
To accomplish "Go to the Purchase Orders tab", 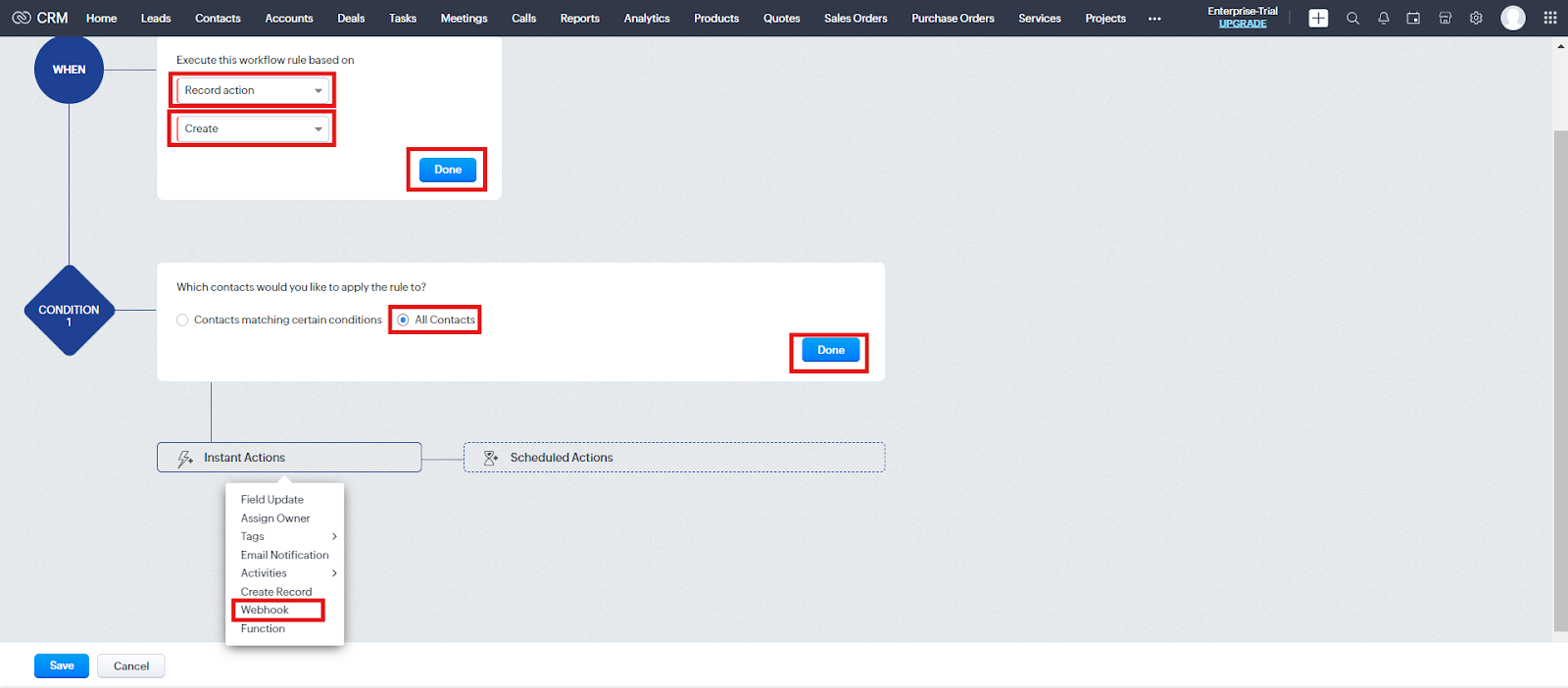I will click(953, 19).
